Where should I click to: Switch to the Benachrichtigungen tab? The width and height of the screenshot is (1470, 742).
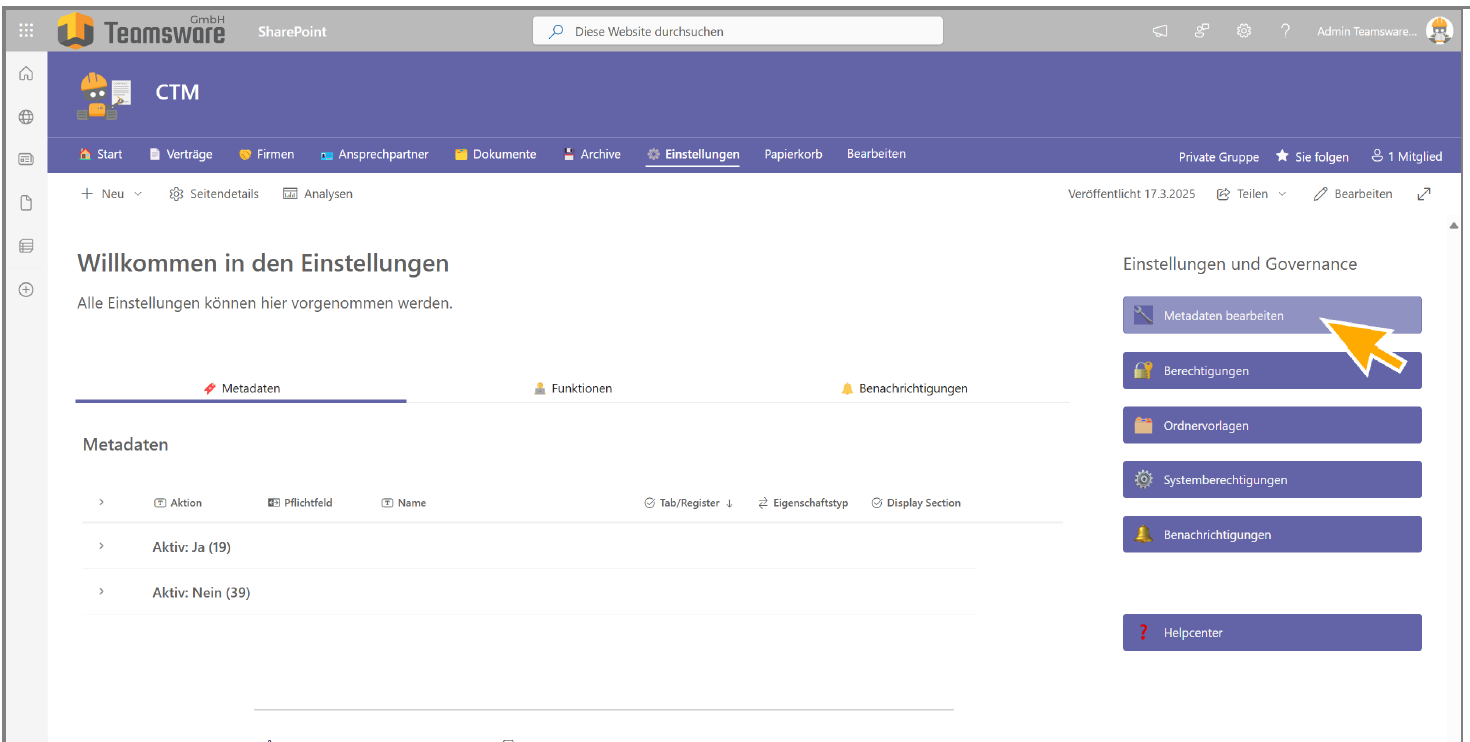pyautogui.click(x=904, y=388)
